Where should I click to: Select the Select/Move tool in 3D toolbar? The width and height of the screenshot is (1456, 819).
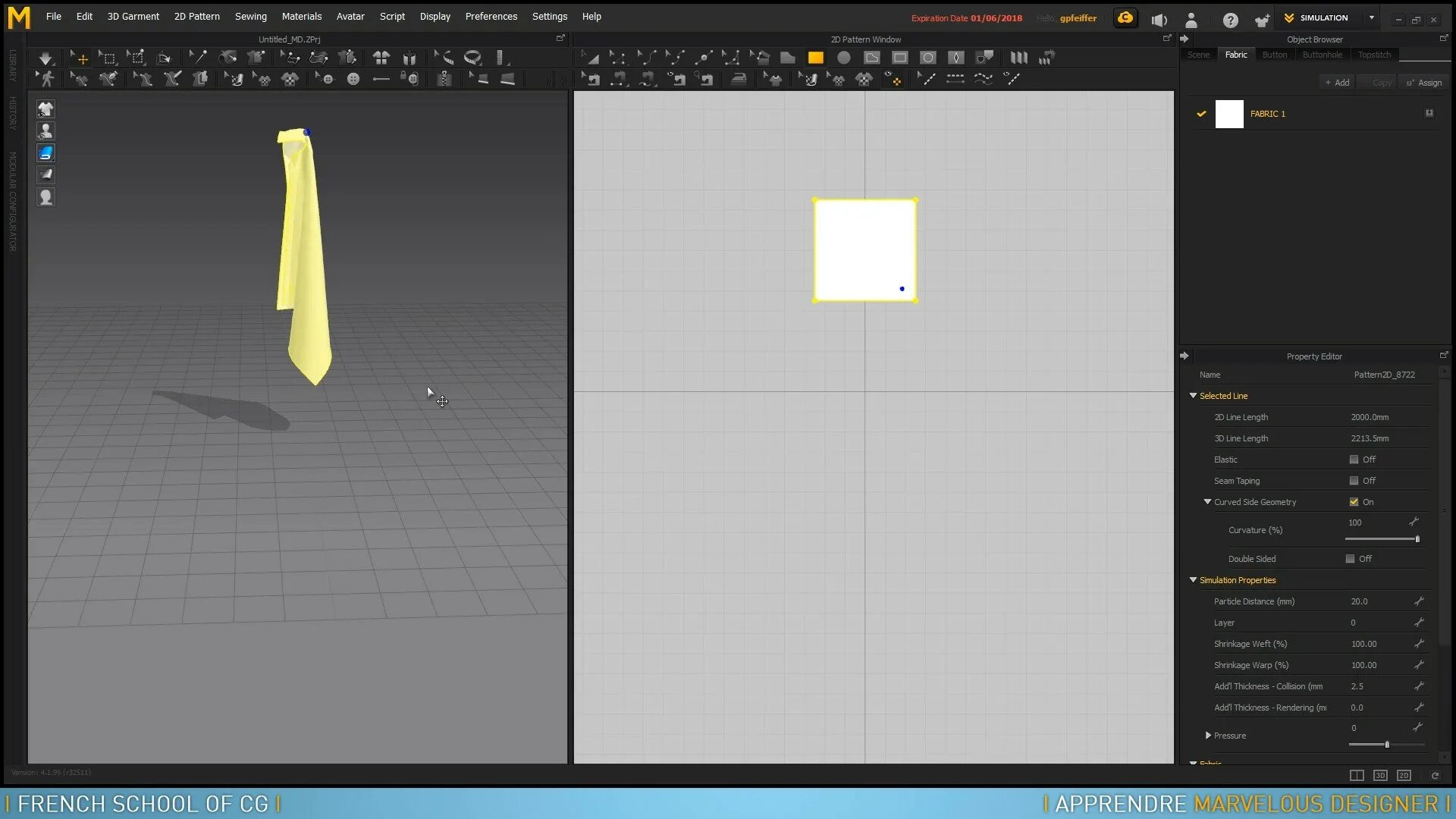click(79, 58)
